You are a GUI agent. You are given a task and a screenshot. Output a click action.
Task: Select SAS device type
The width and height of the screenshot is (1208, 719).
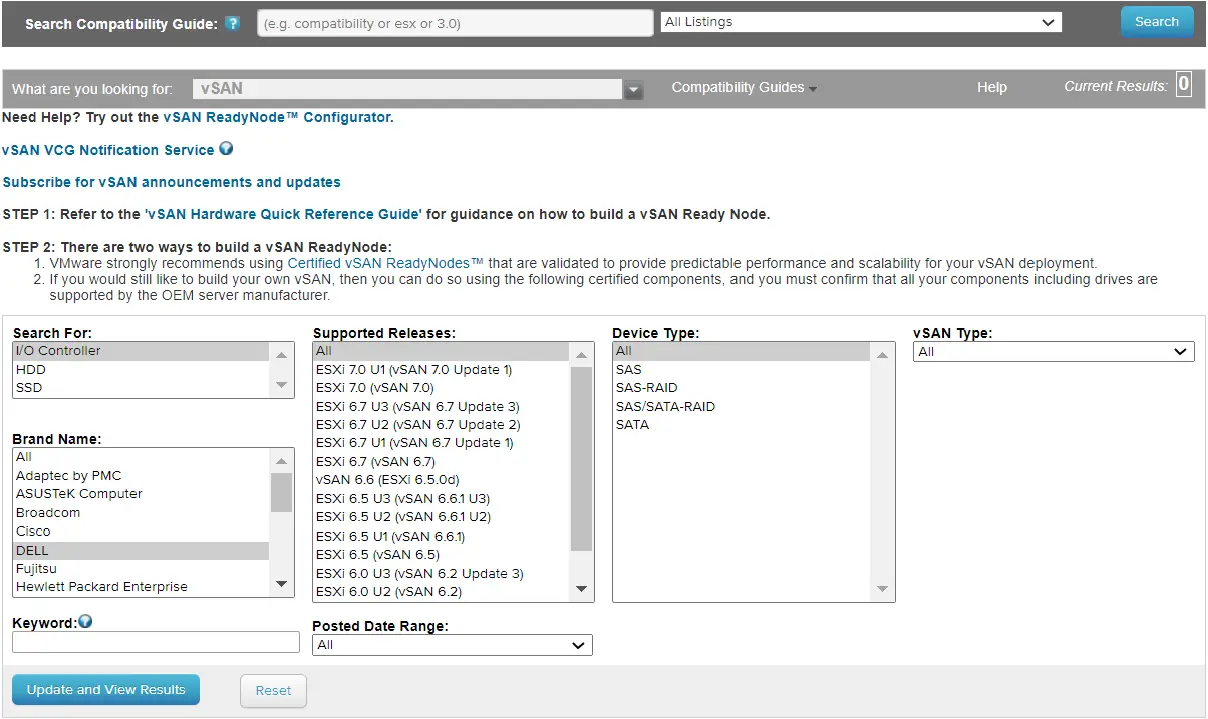[x=742, y=369]
